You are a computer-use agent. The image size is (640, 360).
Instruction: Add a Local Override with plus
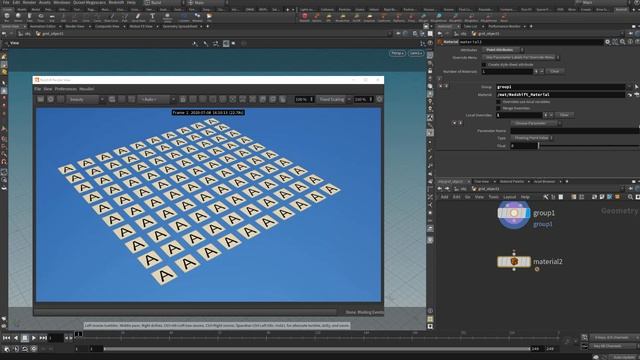coord(546,115)
